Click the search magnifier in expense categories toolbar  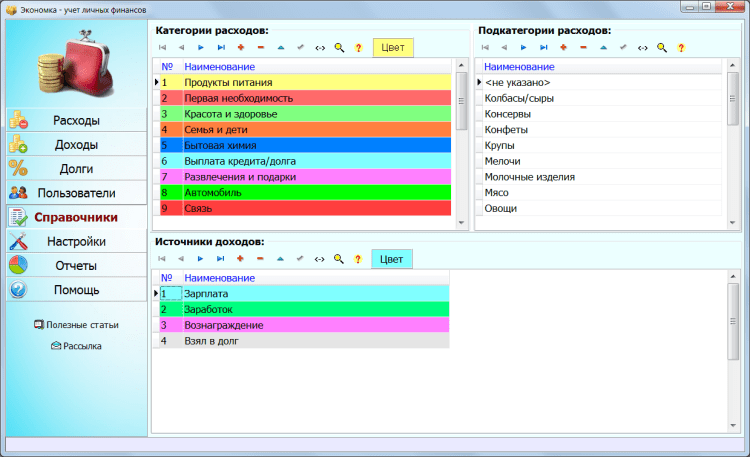click(339, 47)
